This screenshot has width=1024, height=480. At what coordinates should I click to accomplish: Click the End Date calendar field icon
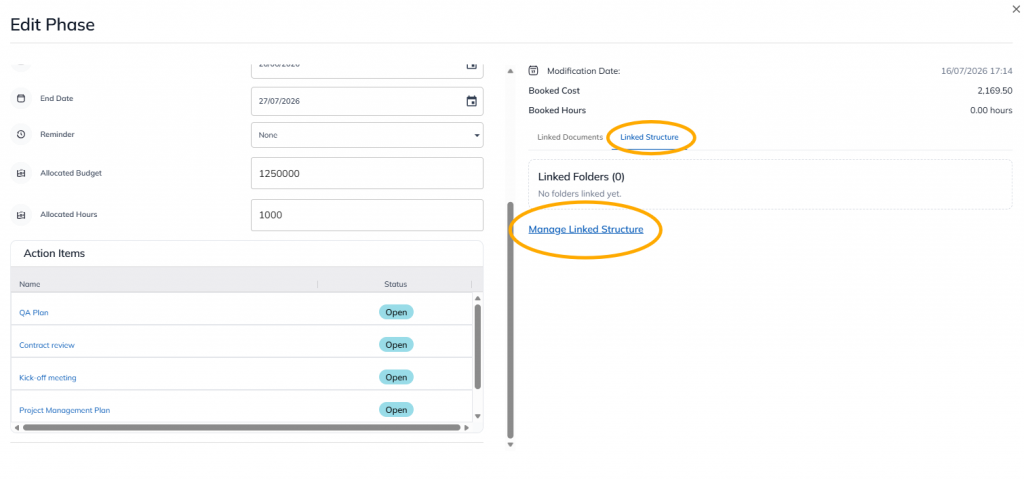click(x=21, y=99)
